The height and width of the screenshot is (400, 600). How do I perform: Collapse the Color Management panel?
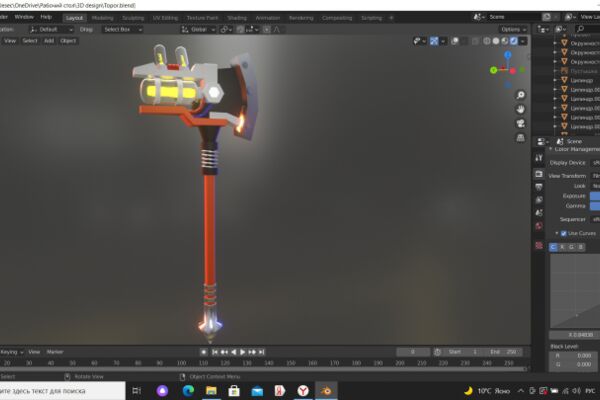point(551,149)
